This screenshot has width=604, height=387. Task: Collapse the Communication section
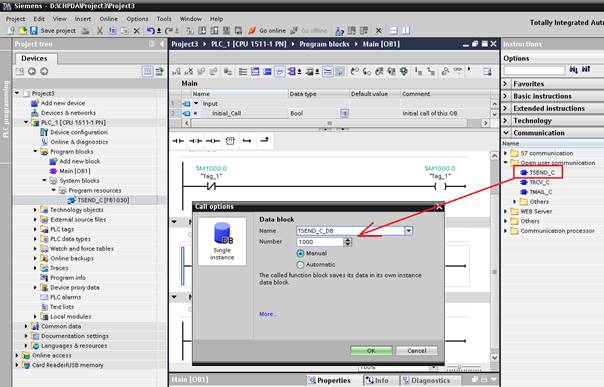[x=506, y=133]
